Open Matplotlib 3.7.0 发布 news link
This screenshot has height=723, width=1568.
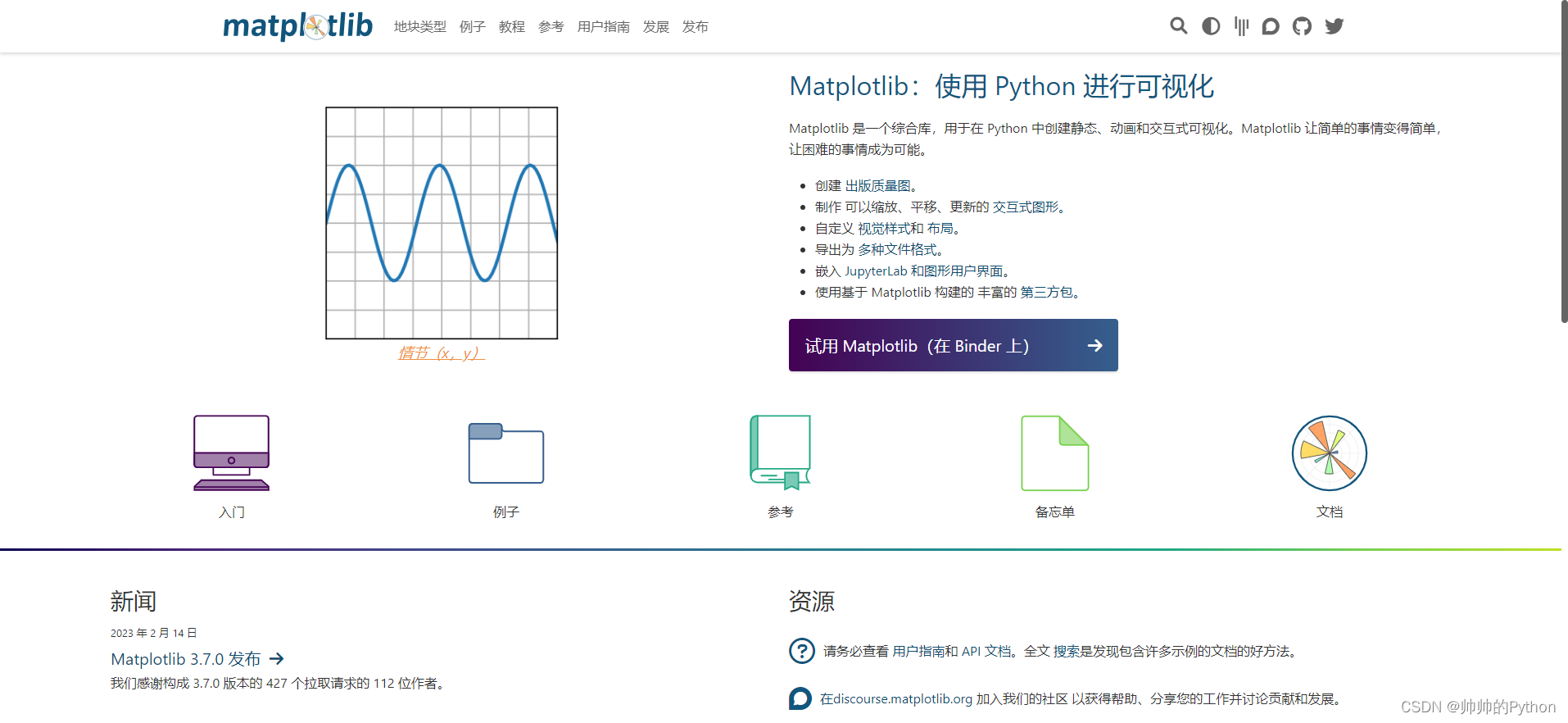pos(186,659)
